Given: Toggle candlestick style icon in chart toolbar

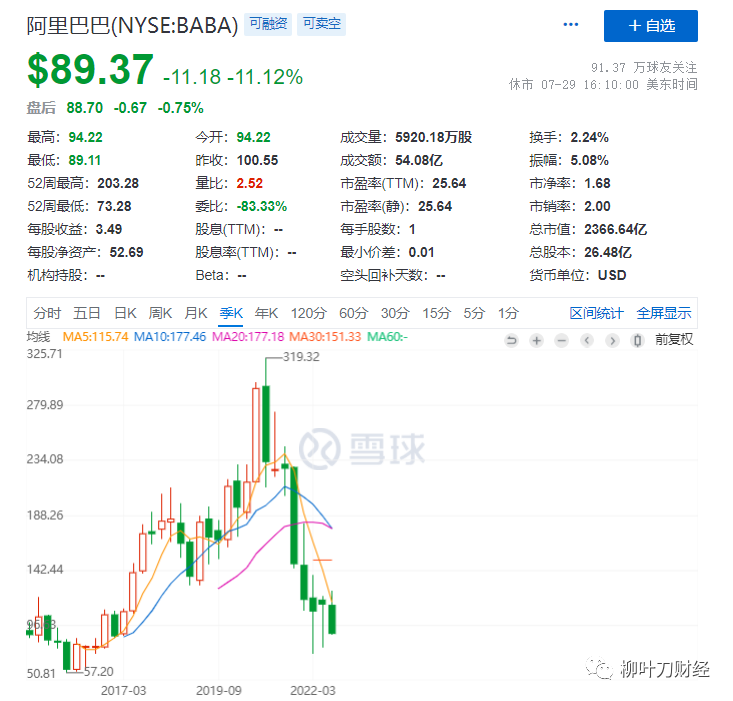Looking at the screenshot, I should point(637,340).
